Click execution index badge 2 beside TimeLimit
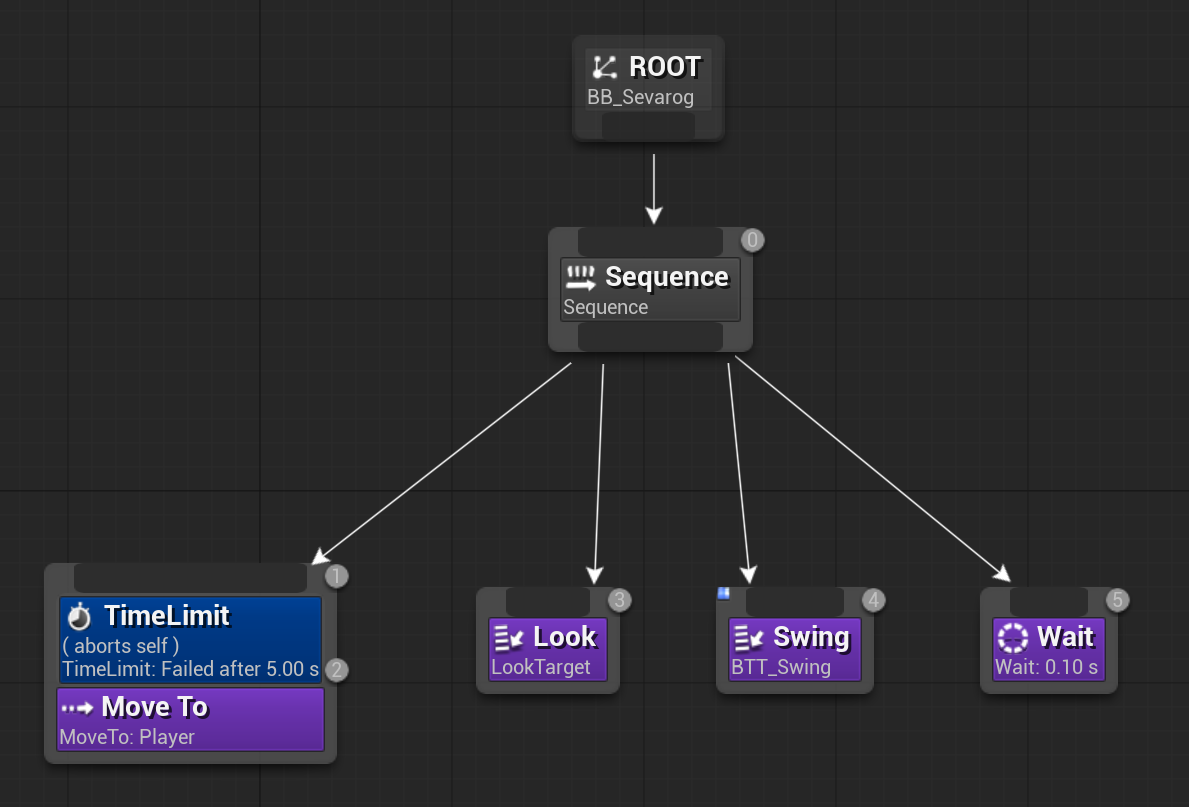The height and width of the screenshot is (807, 1189). [337, 670]
